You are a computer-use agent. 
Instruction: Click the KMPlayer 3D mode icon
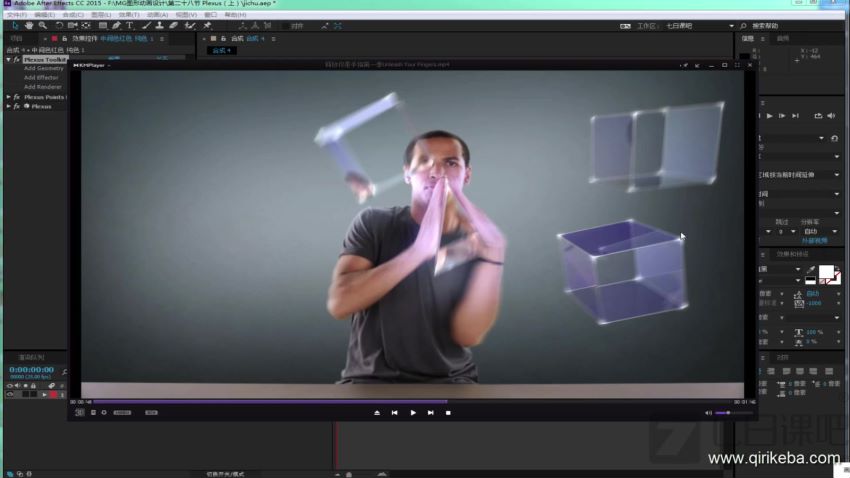tap(79, 412)
